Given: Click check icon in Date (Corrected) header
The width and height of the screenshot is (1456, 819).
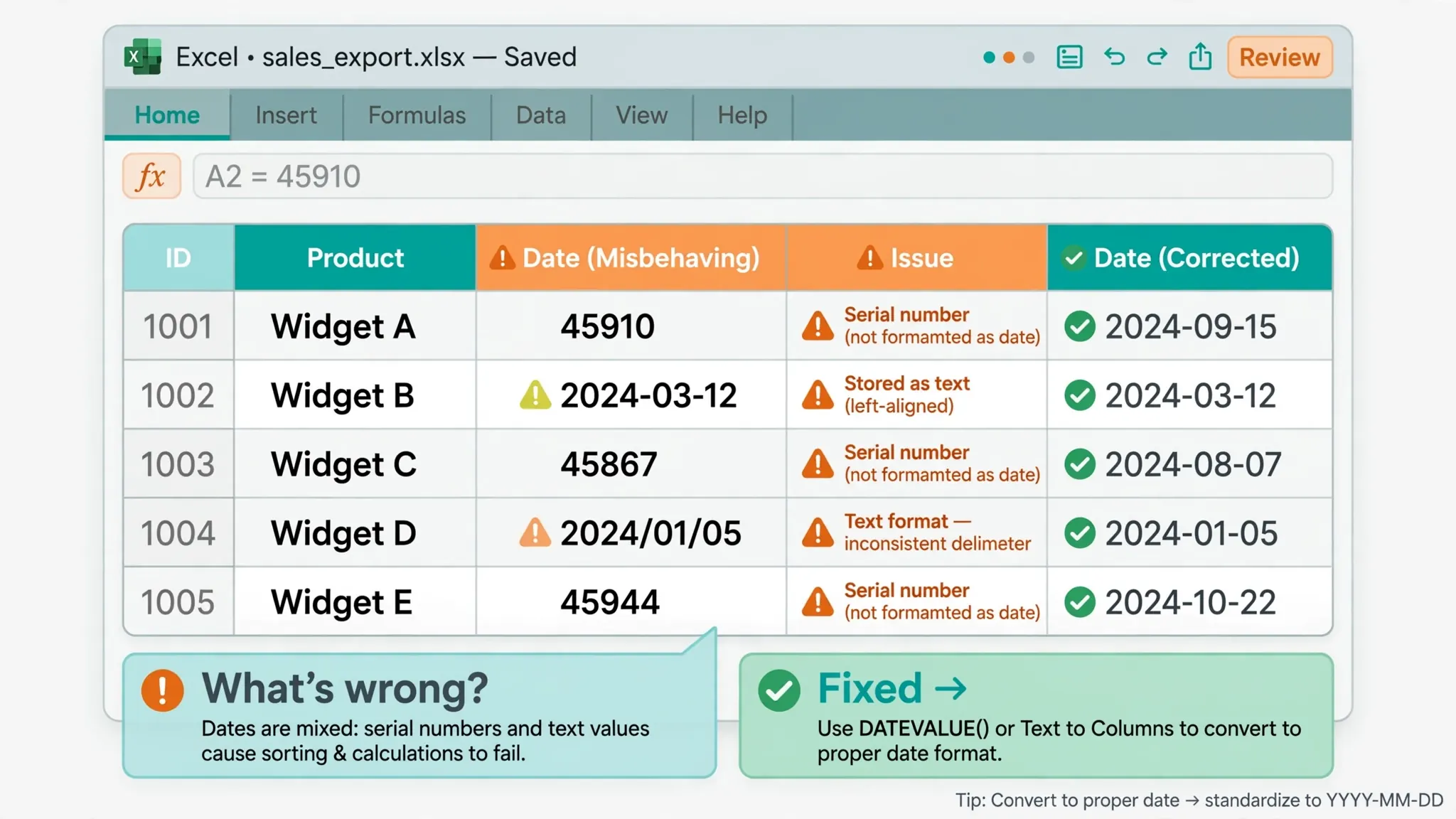Looking at the screenshot, I should click(1074, 257).
